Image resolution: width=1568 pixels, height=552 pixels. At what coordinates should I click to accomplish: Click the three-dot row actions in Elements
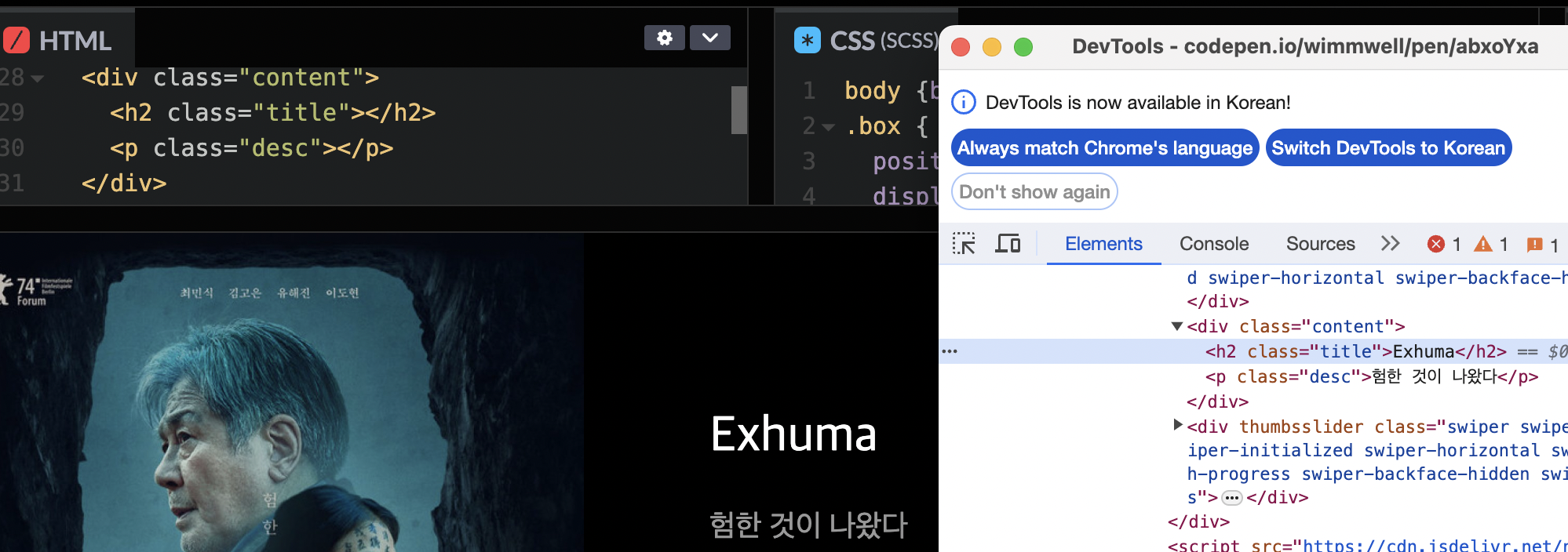coord(950,351)
